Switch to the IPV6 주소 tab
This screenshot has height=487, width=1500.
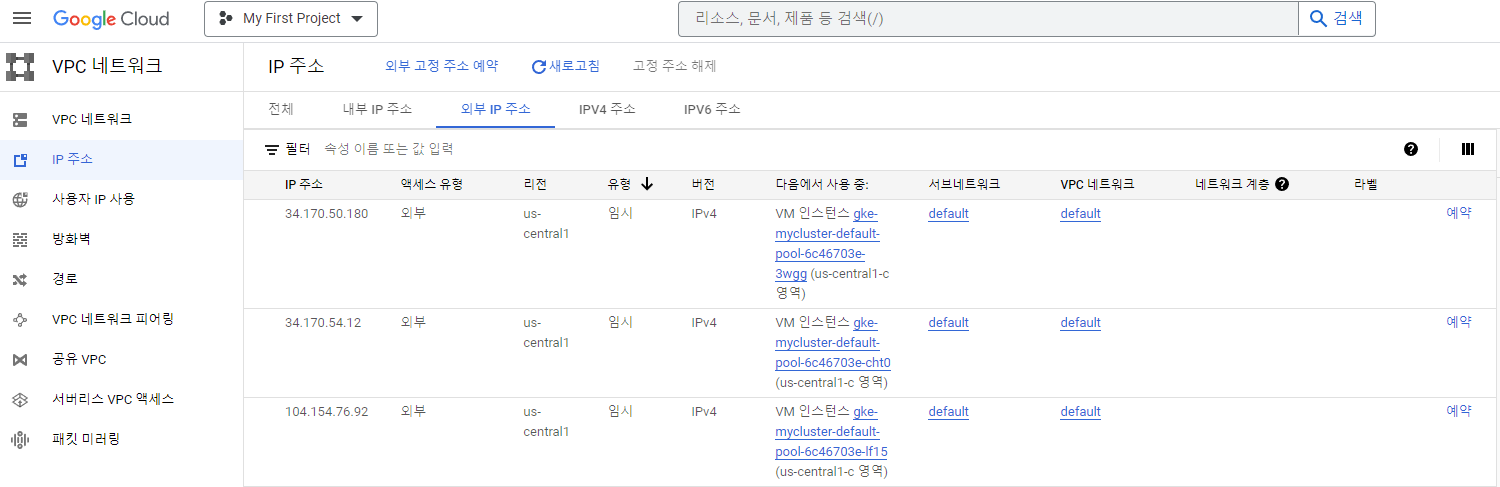(x=712, y=109)
